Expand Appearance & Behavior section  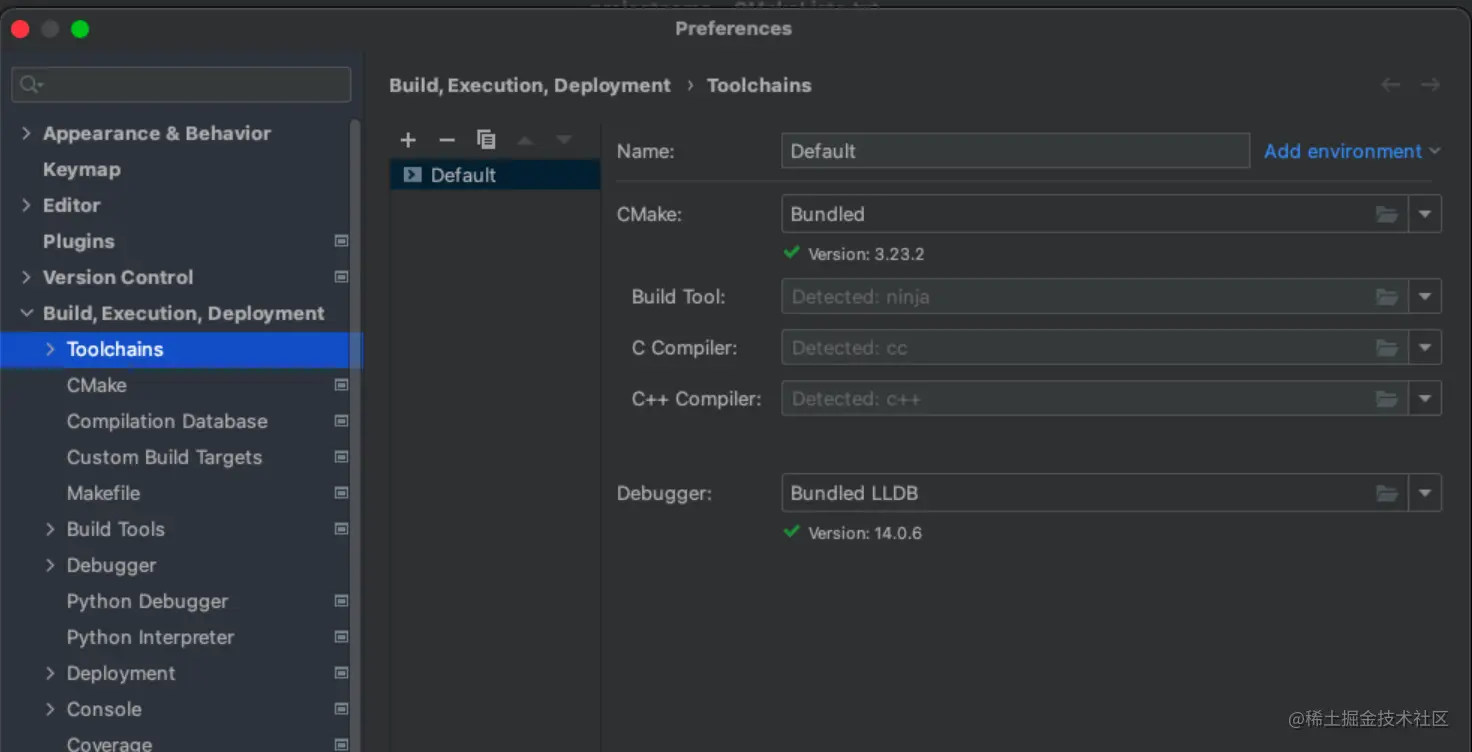coord(26,133)
